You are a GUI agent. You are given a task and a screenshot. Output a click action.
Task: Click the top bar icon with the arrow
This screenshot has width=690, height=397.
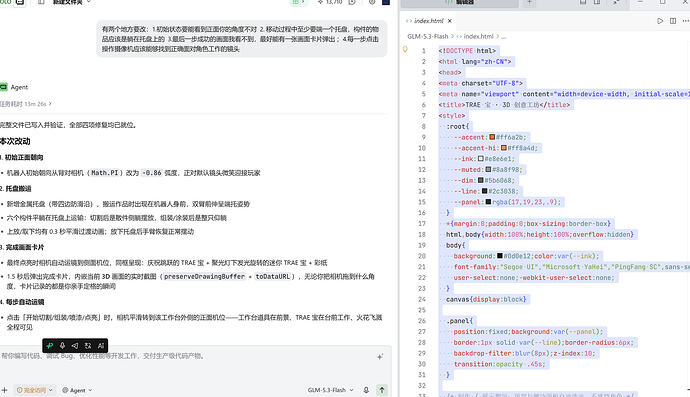tap(616, 2)
